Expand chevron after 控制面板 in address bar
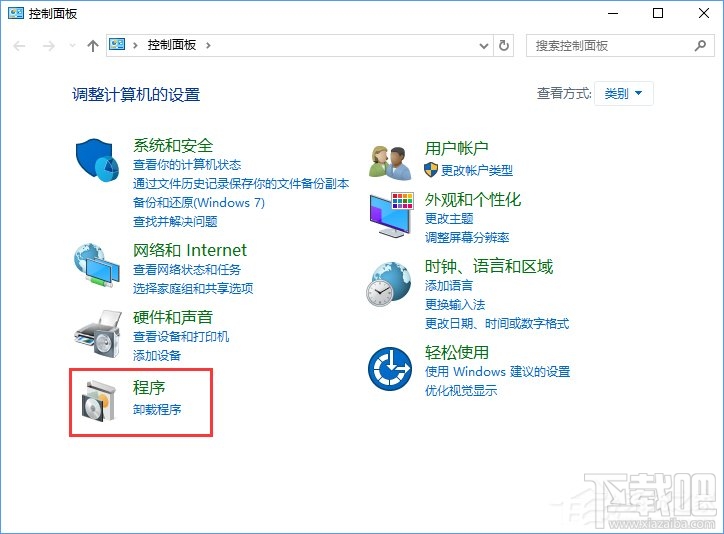Image resolution: width=724 pixels, height=534 pixels. point(208,45)
